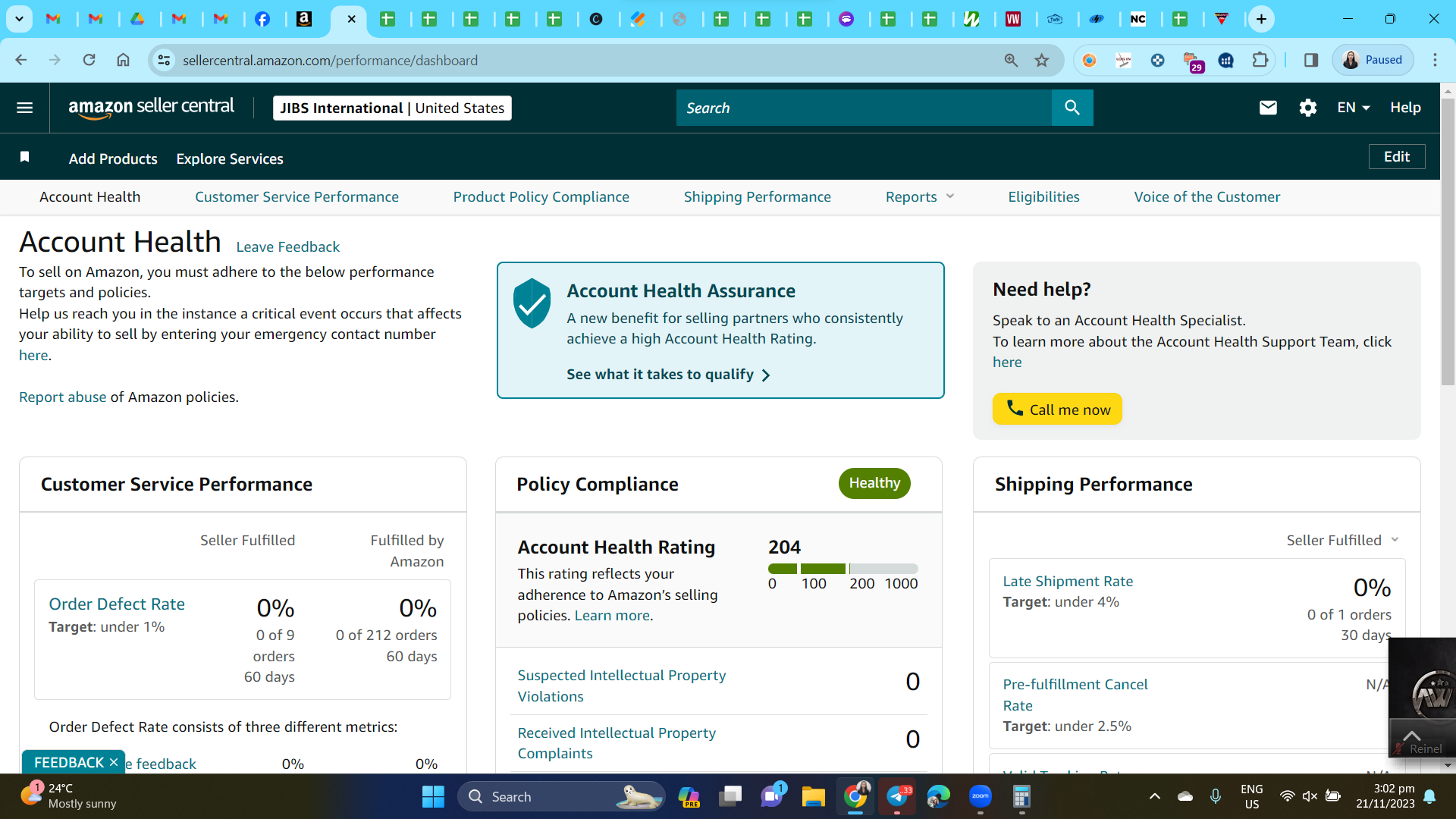The height and width of the screenshot is (819, 1456).
Task: Click the Account Health Rating progress bar
Action: click(843, 569)
